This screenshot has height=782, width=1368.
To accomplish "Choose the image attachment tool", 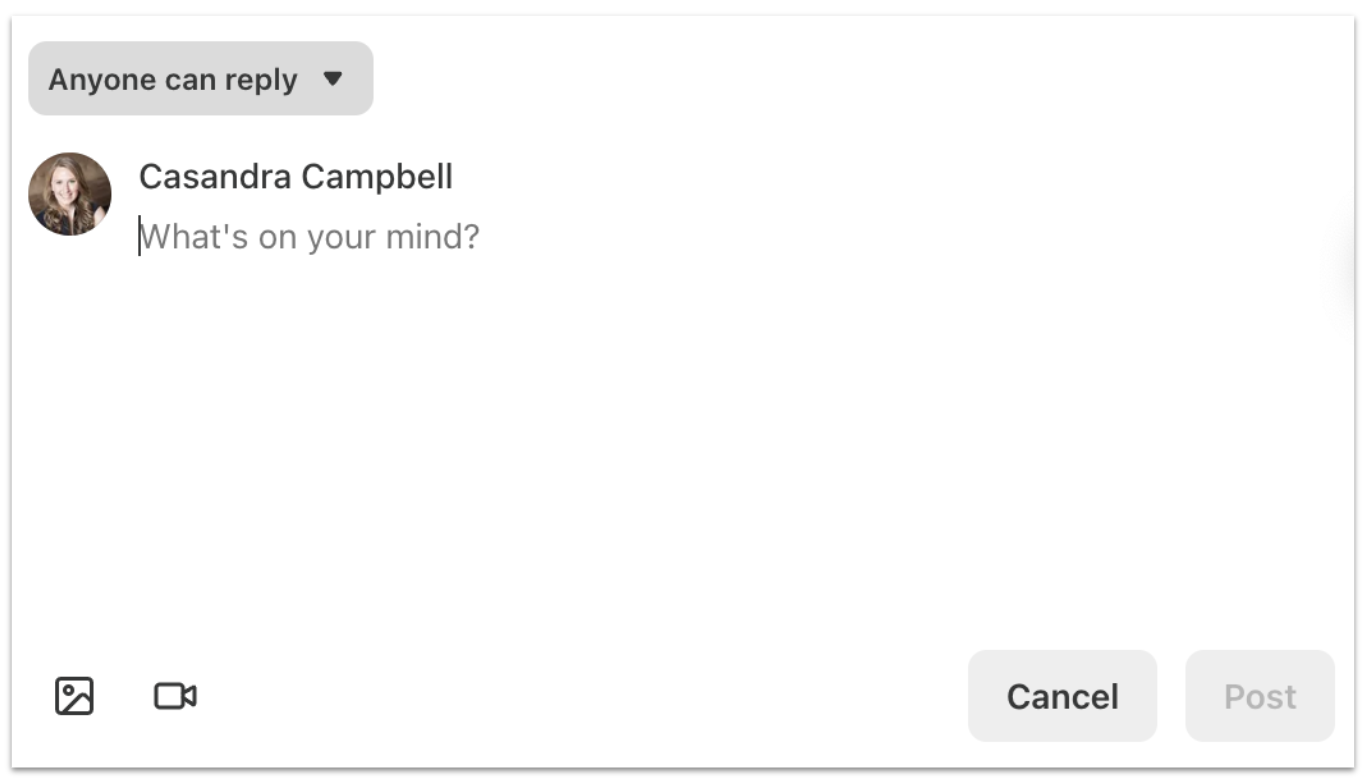I will click(74, 696).
